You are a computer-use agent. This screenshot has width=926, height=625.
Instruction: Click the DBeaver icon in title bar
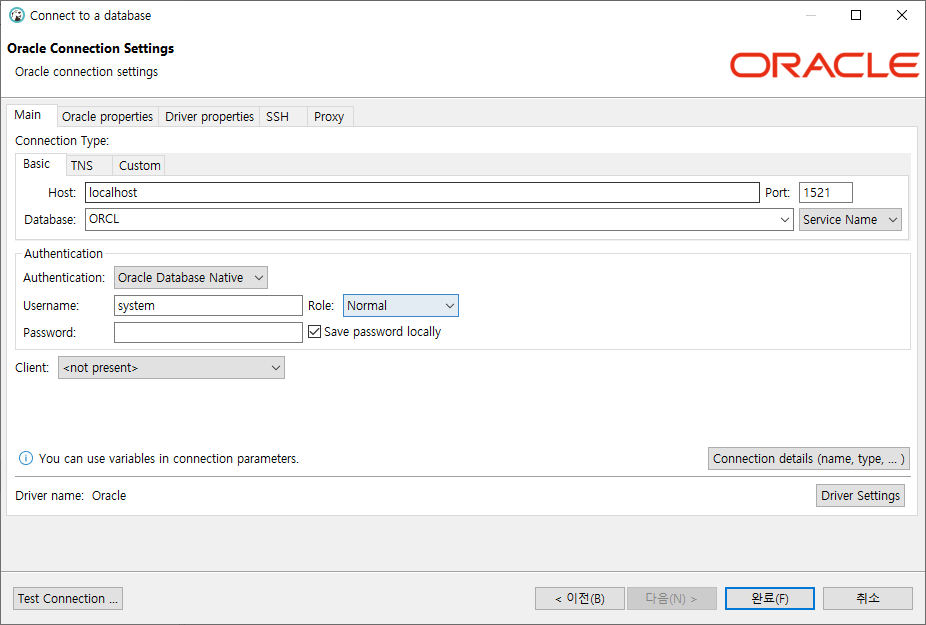tap(17, 15)
